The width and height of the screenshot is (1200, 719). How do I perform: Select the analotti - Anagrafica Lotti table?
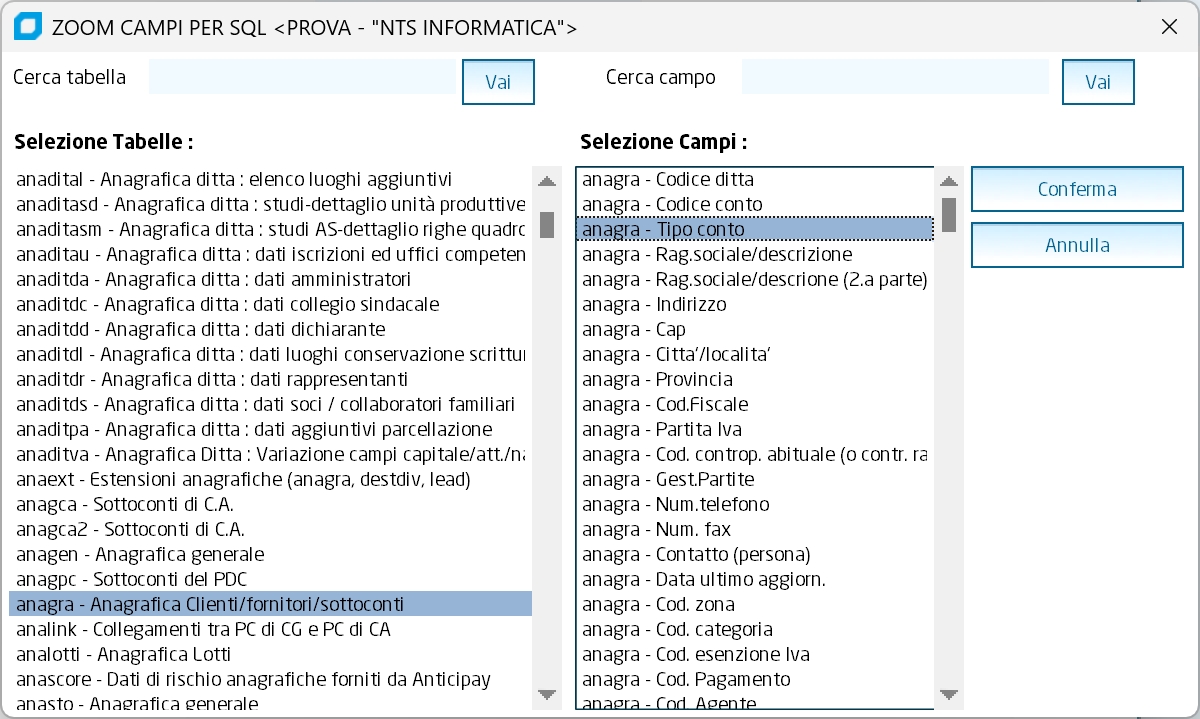(124, 654)
